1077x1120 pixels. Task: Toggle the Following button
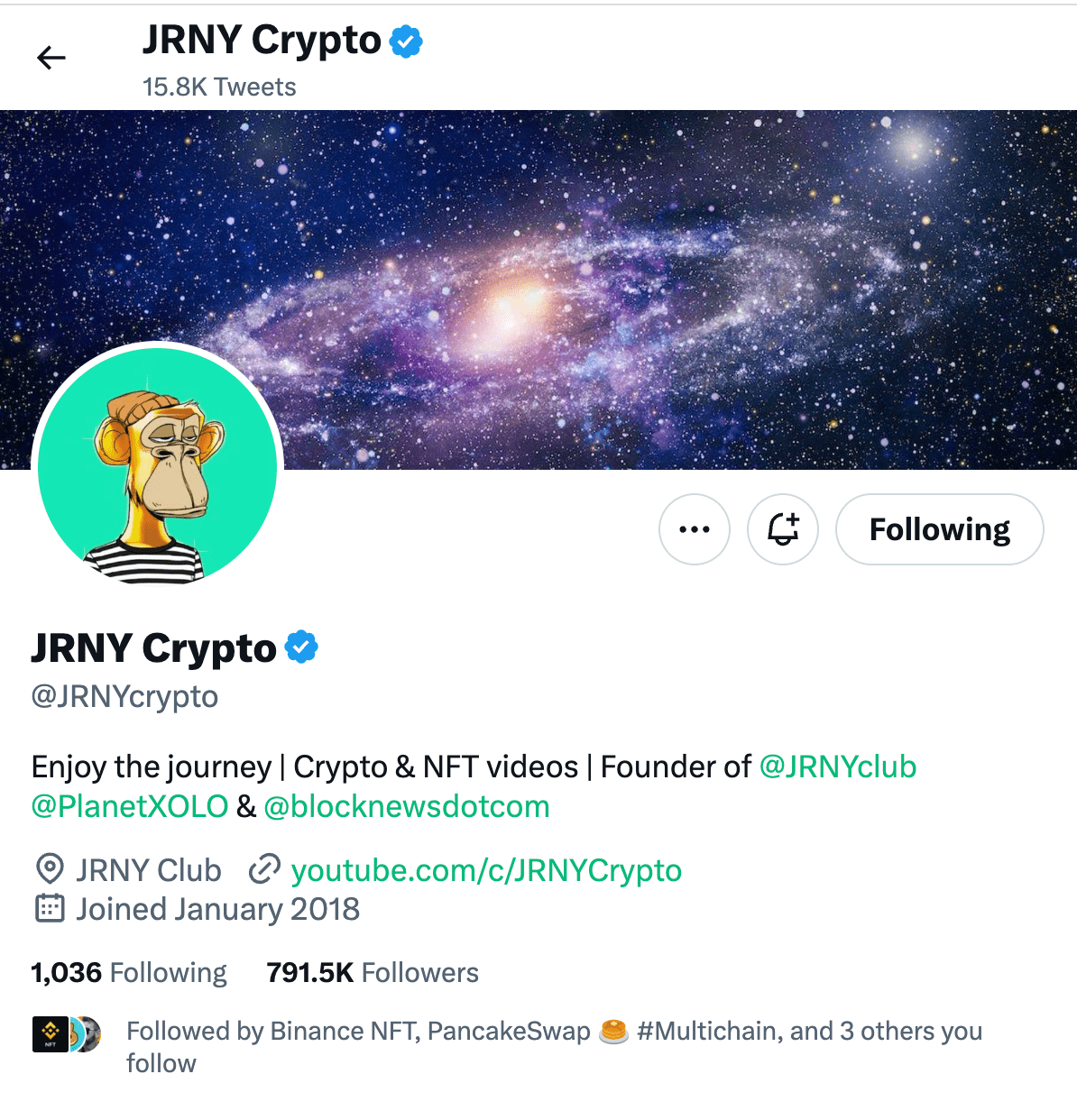[940, 529]
